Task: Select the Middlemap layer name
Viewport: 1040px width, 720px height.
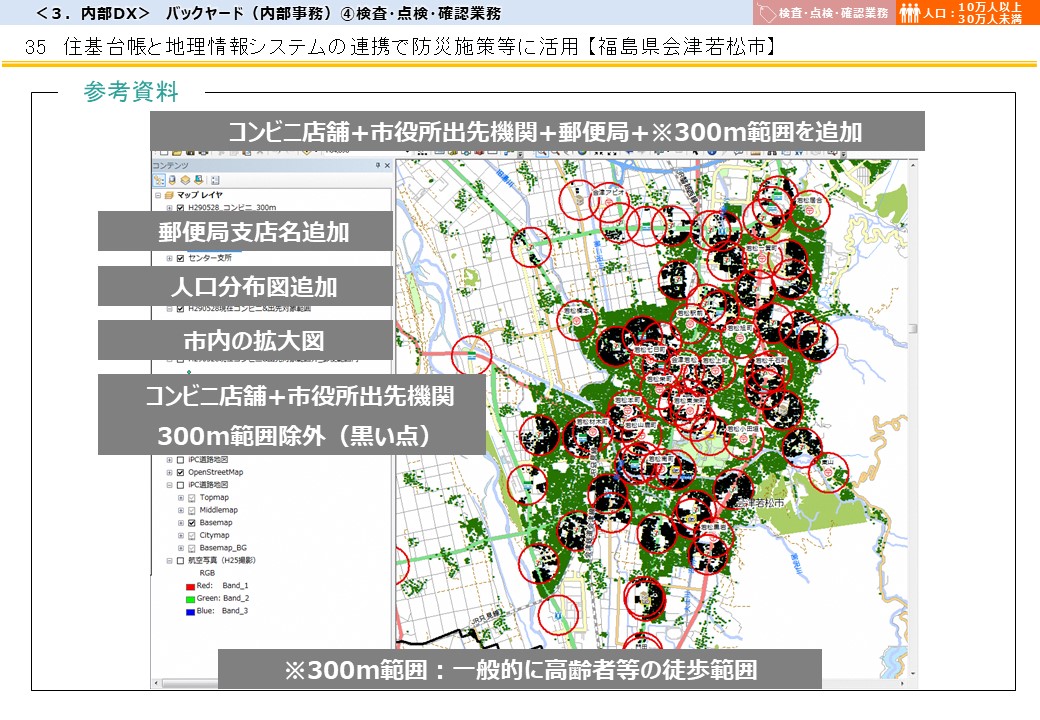Action: 218,510
